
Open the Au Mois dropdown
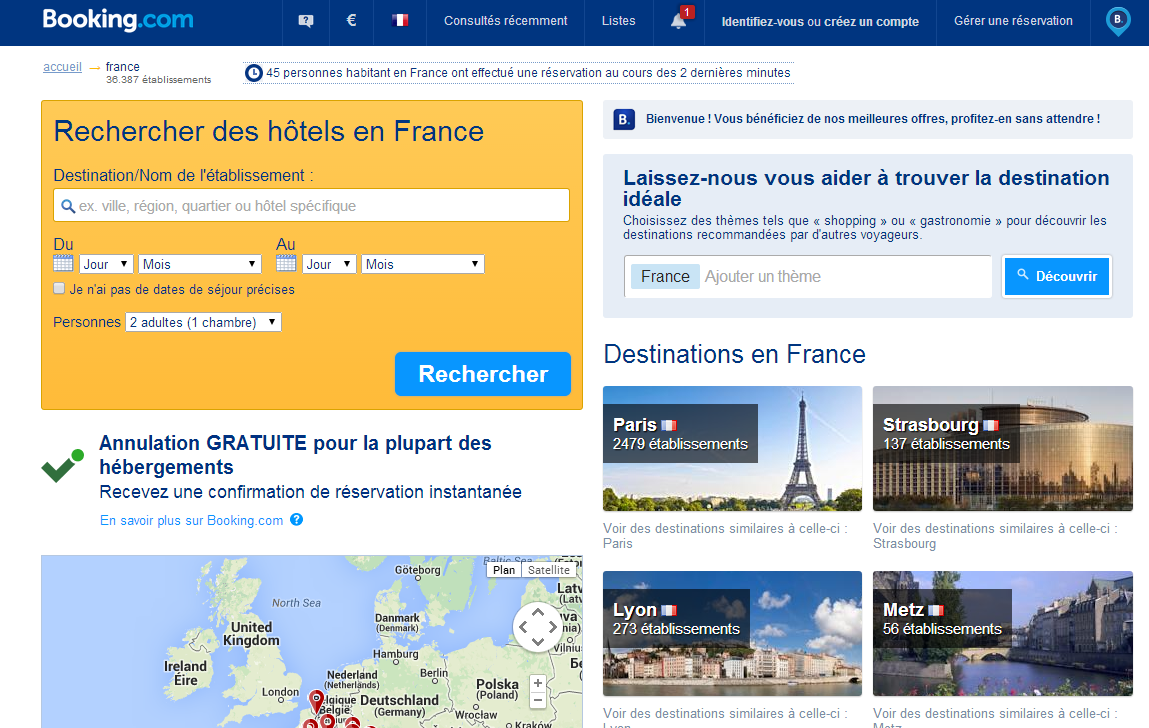(423, 264)
